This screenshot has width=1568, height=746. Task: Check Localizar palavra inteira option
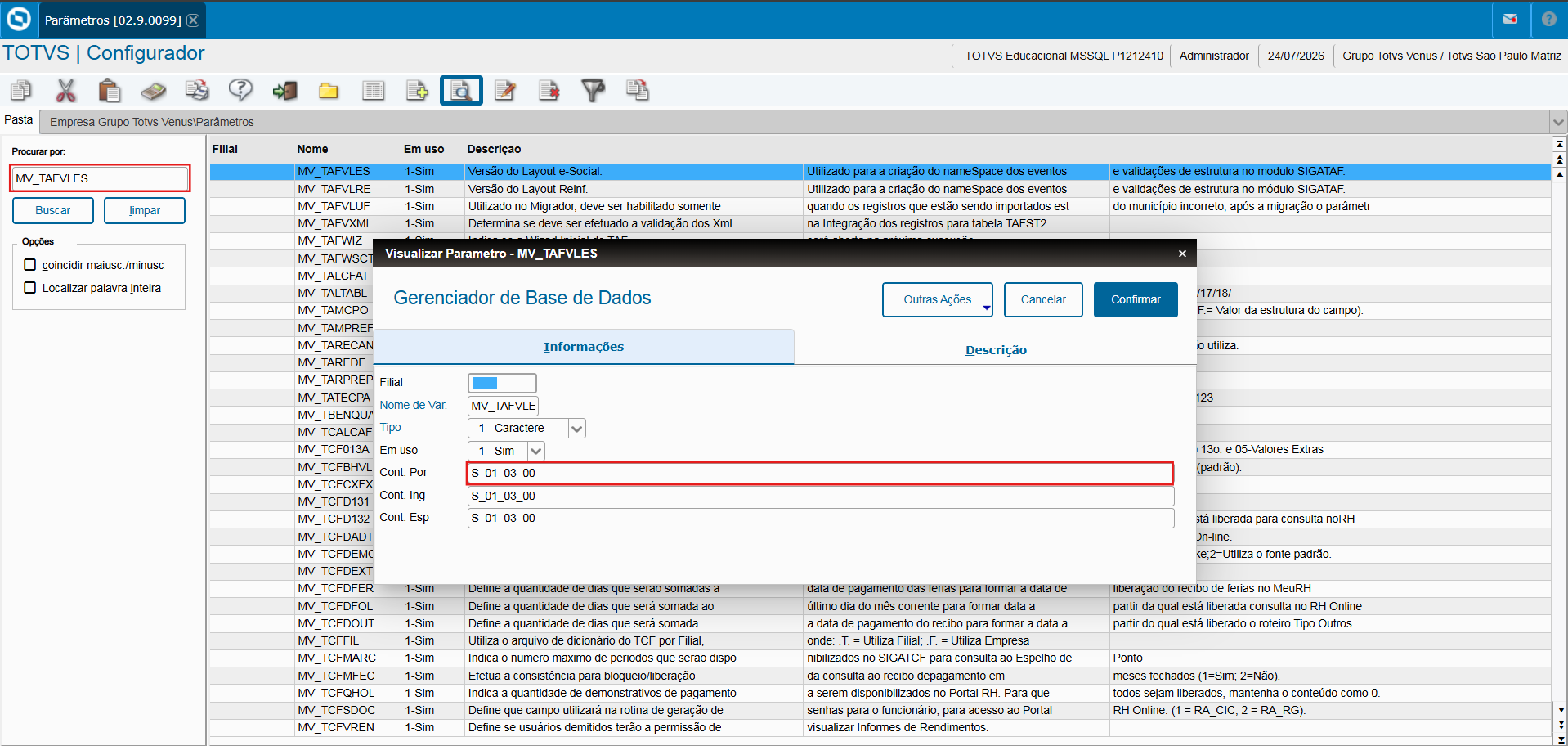(30, 288)
